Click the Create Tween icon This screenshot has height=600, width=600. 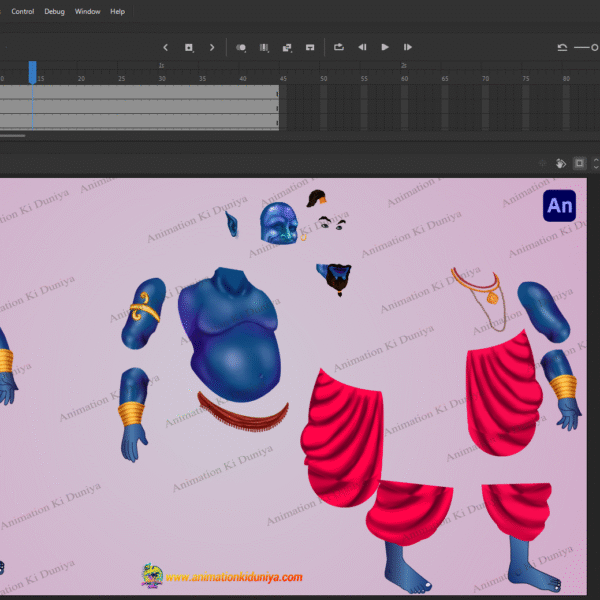tap(287, 47)
